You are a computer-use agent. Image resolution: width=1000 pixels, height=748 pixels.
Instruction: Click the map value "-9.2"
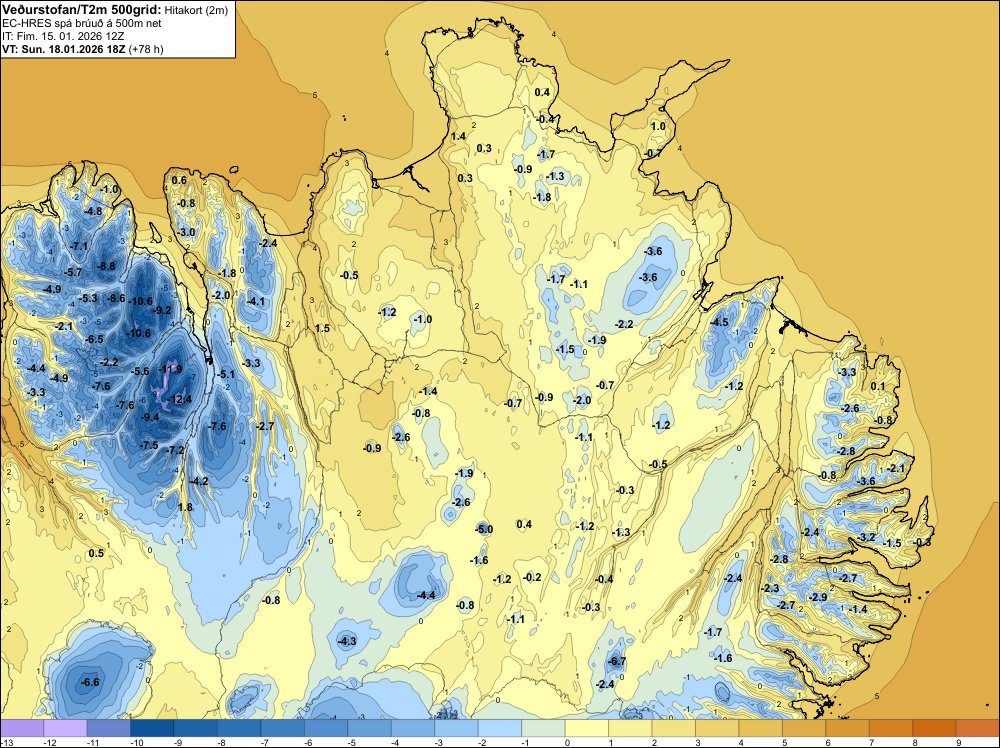pos(163,311)
